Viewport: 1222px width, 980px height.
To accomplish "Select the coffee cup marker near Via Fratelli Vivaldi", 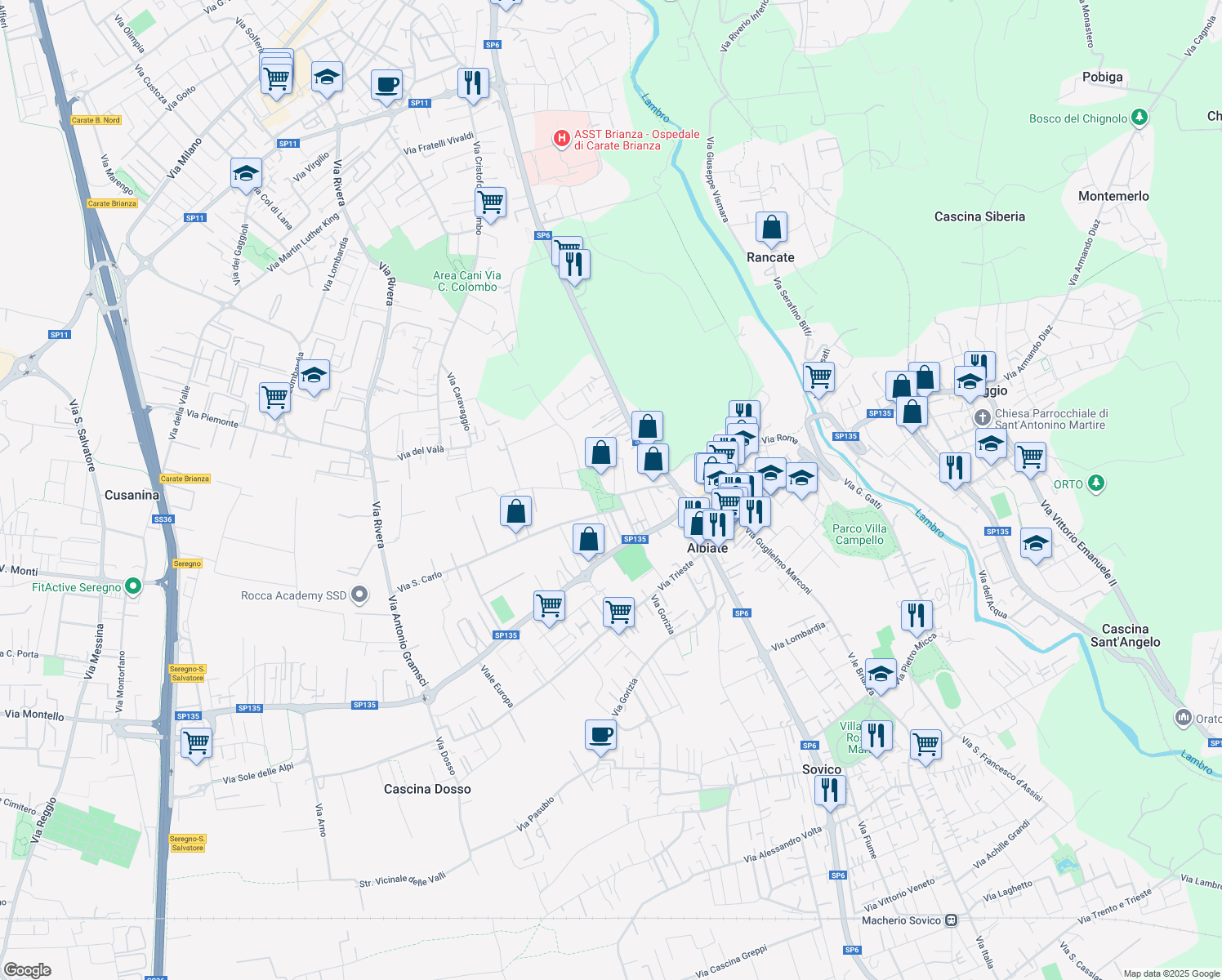I will tap(386, 85).
